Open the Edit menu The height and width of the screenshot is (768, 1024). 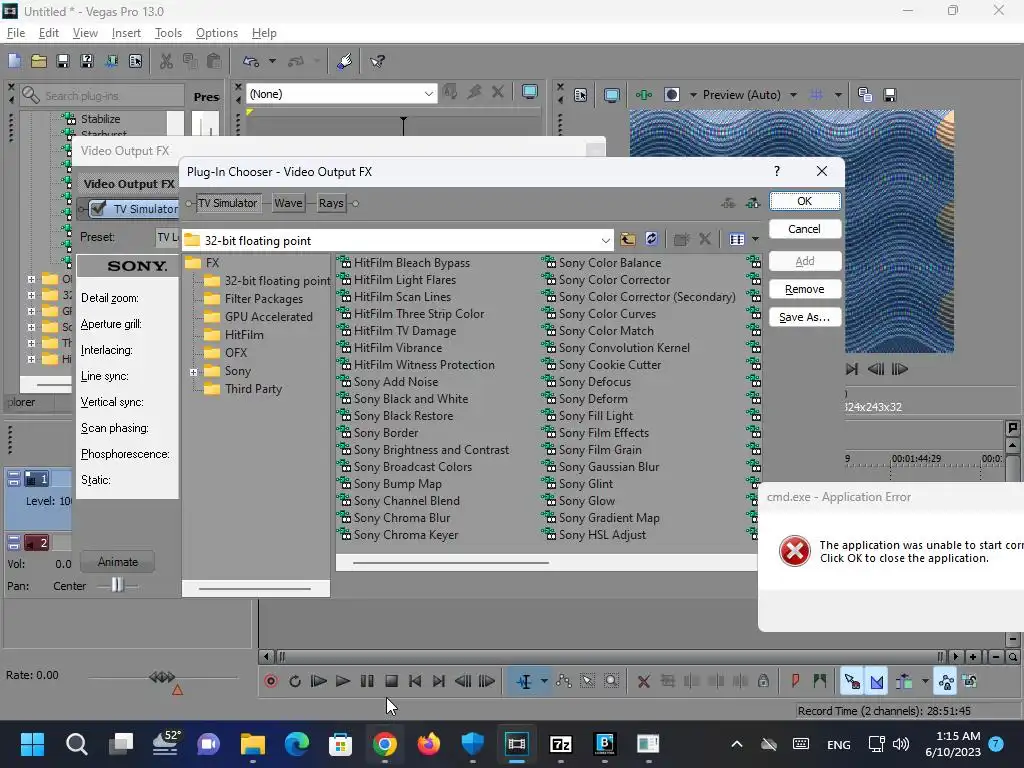(49, 33)
